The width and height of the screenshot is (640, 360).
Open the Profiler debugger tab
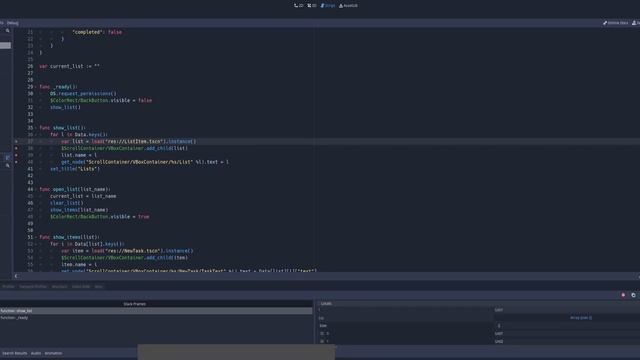[x=9, y=287]
